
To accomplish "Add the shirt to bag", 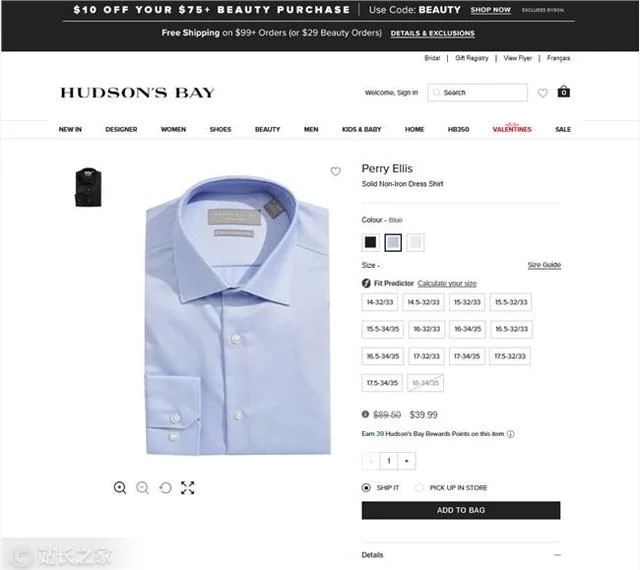I will coord(461,510).
